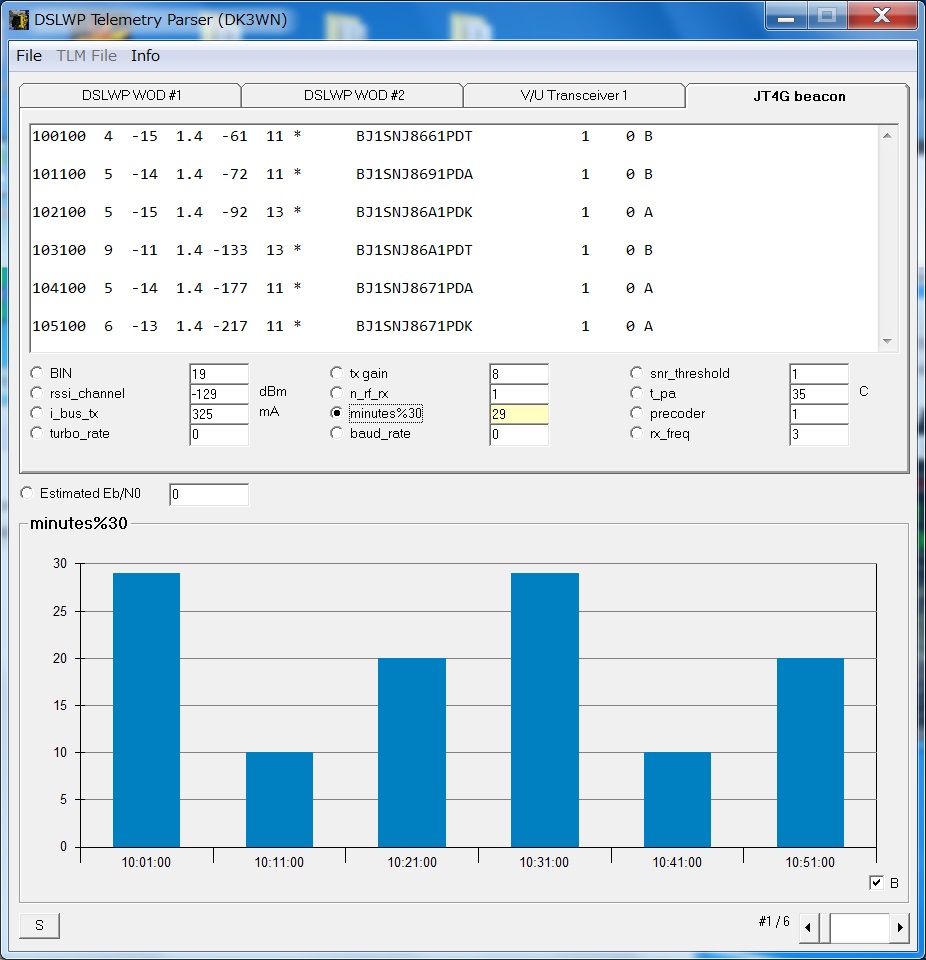Click the BIN value field
Viewport: 926px width, 960px height.
(219, 373)
